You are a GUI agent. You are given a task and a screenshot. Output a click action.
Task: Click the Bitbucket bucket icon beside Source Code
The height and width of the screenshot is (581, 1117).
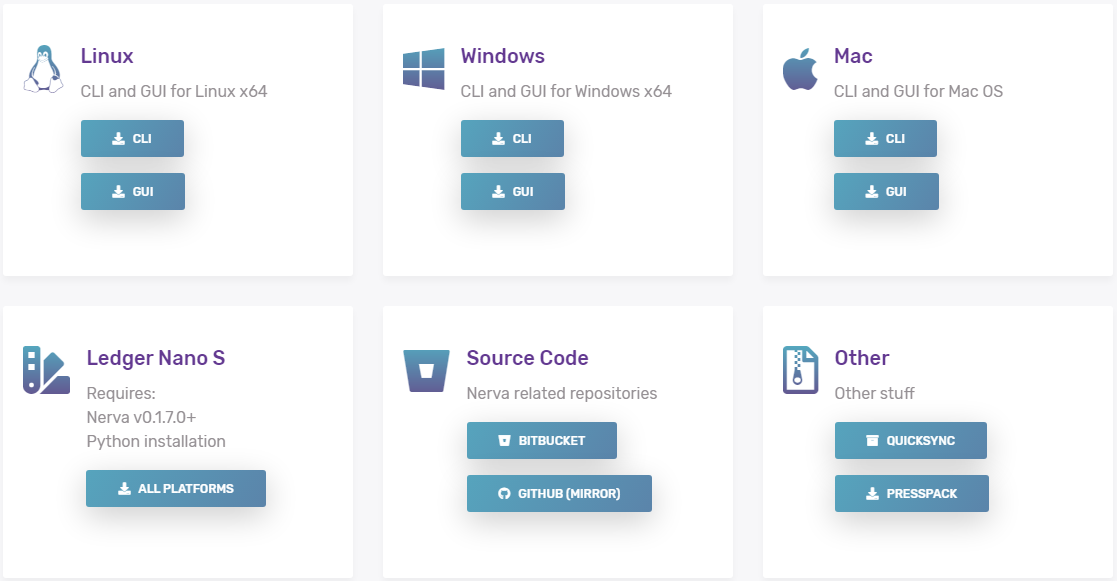(x=426, y=371)
